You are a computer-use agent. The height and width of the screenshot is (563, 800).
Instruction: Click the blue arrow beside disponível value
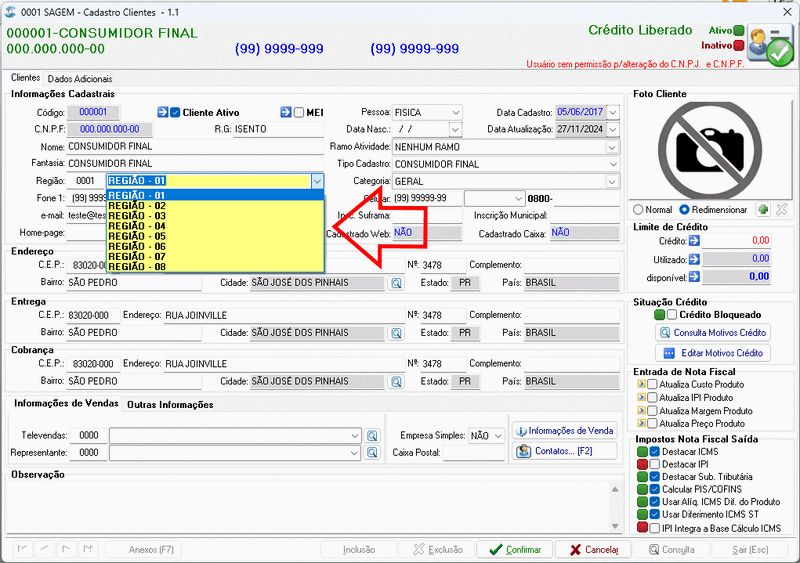click(x=694, y=277)
